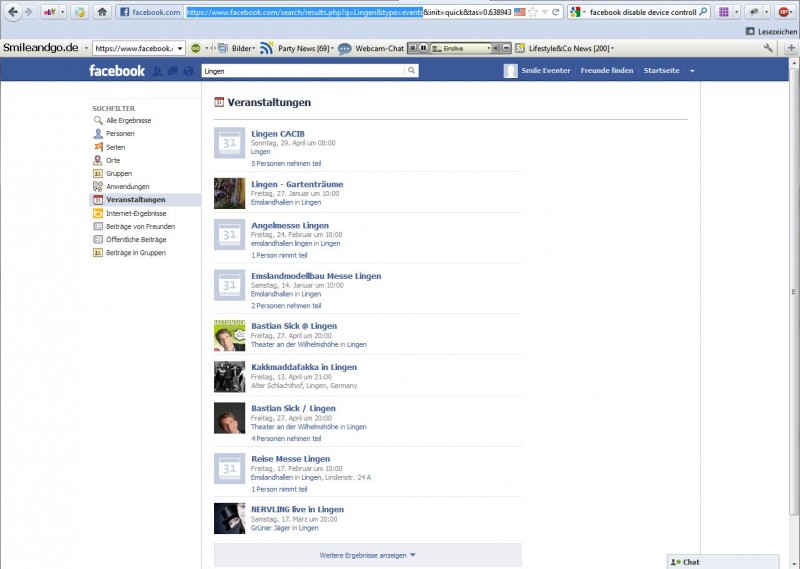Open Reise Messe Lingen event
The image size is (800, 569).
click(x=290, y=459)
